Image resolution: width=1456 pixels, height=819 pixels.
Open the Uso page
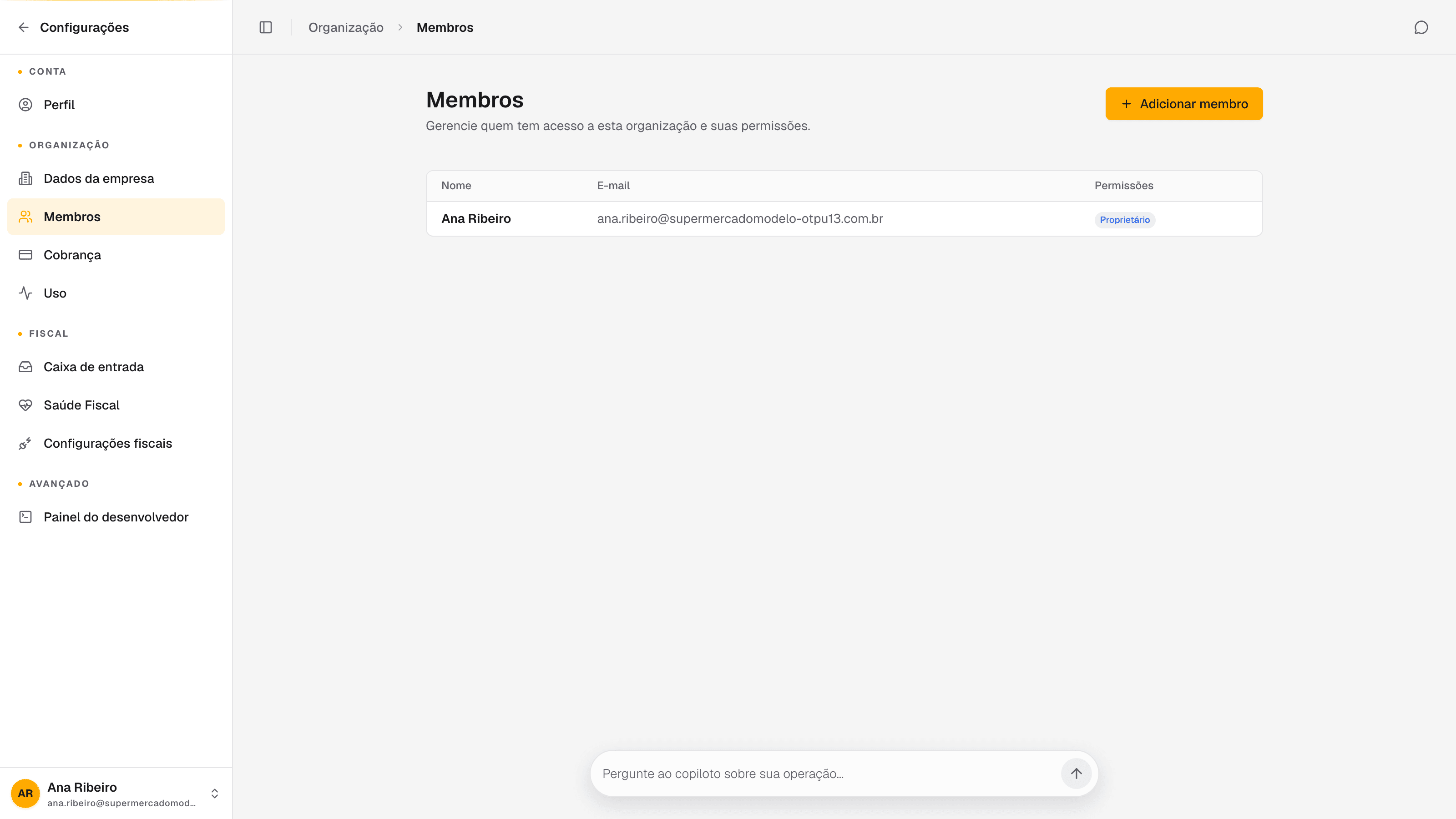pyautogui.click(x=116, y=293)
